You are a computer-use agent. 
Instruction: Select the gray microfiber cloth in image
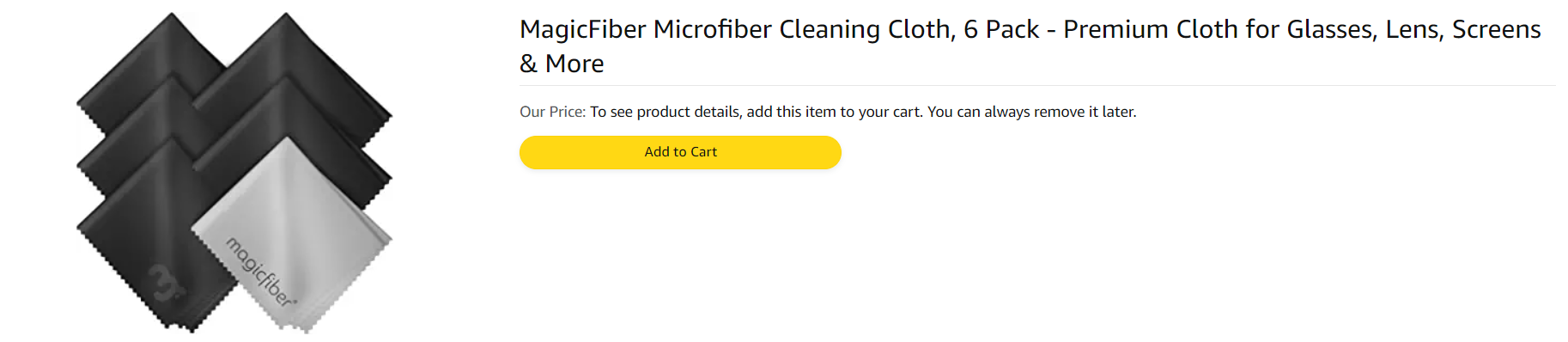click(x=292, y=234)
